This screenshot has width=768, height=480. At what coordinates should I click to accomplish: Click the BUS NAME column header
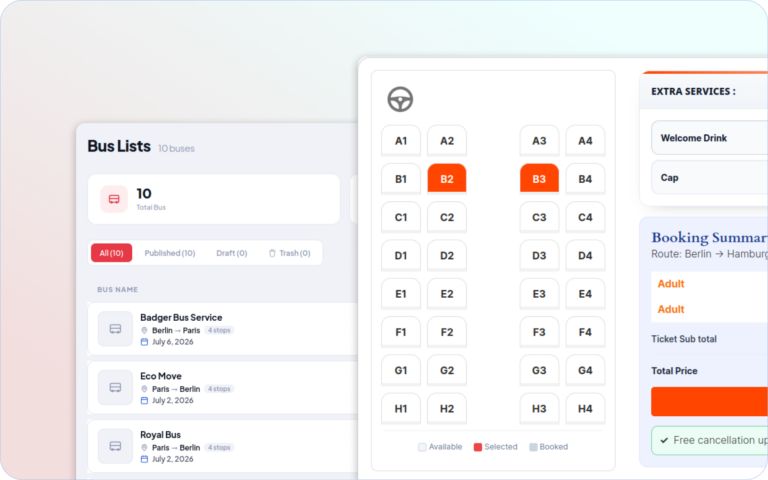click(x=118, y=289)
